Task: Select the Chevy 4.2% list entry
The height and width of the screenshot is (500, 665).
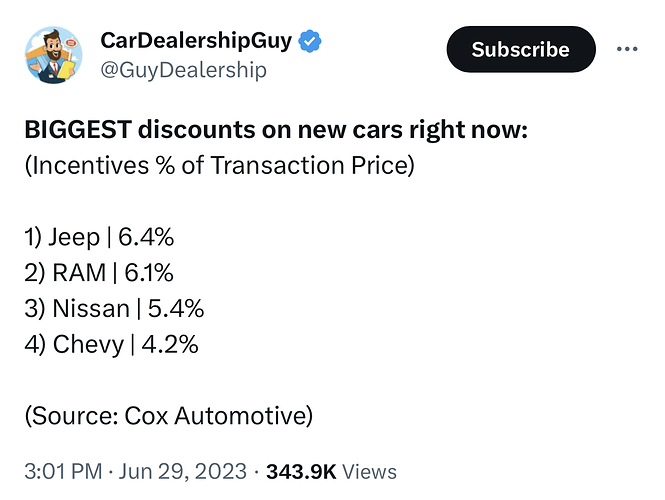Action: tap(112, 344)
